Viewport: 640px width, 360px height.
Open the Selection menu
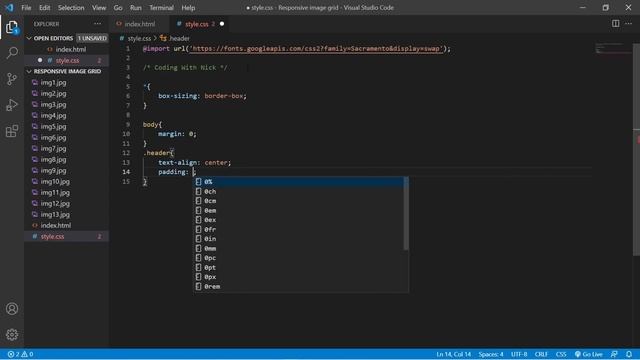click(71, 8)
